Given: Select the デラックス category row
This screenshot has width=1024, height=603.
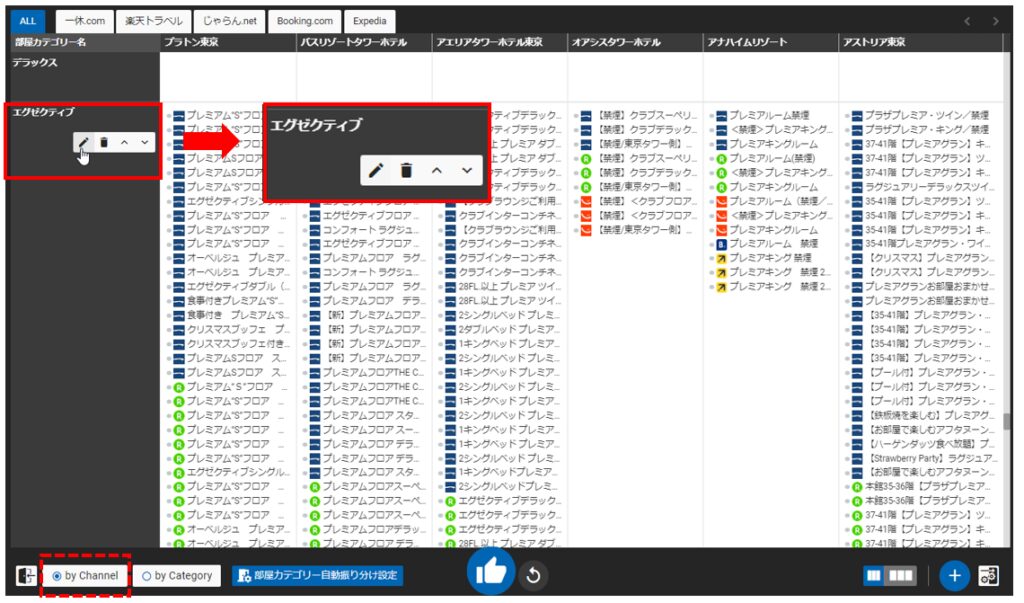Looking at the screenshot, I should tap(82, 63).
